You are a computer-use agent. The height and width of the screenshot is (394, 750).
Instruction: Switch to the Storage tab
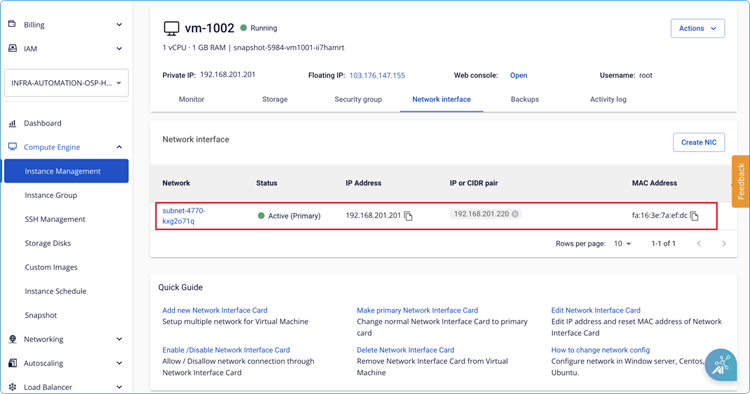[x=275, y=99]
